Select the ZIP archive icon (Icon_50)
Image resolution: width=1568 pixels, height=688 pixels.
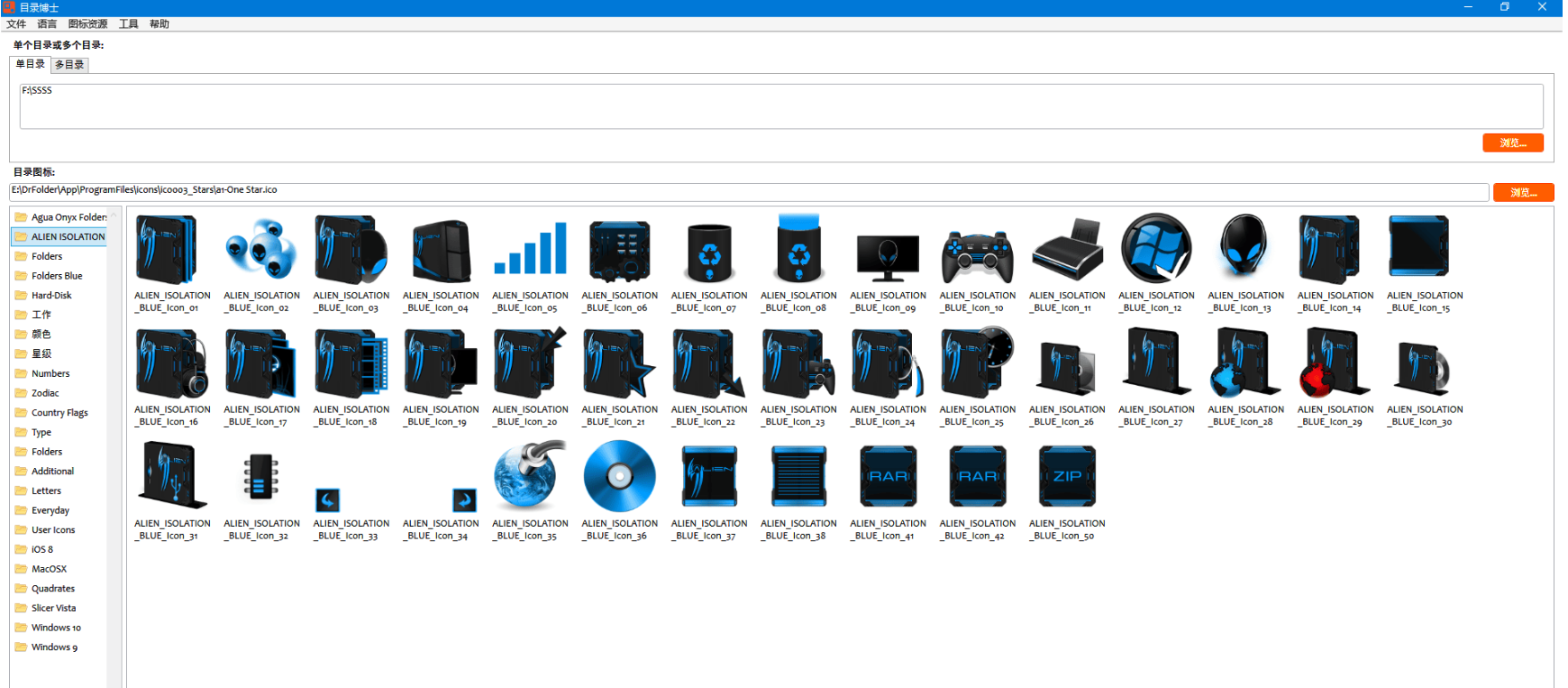coord(1067,476)
